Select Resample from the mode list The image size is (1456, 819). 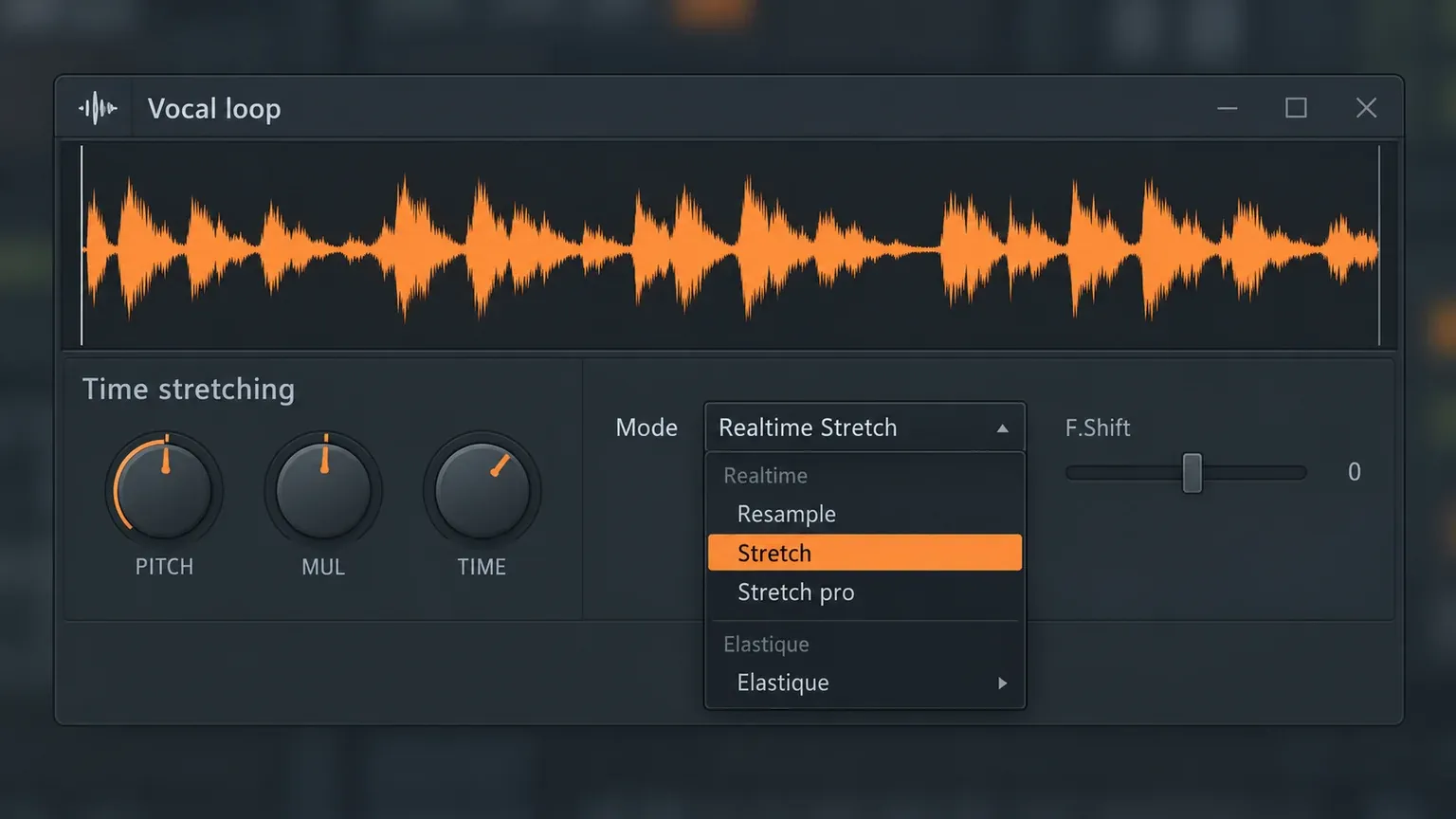tap(864, 514)
